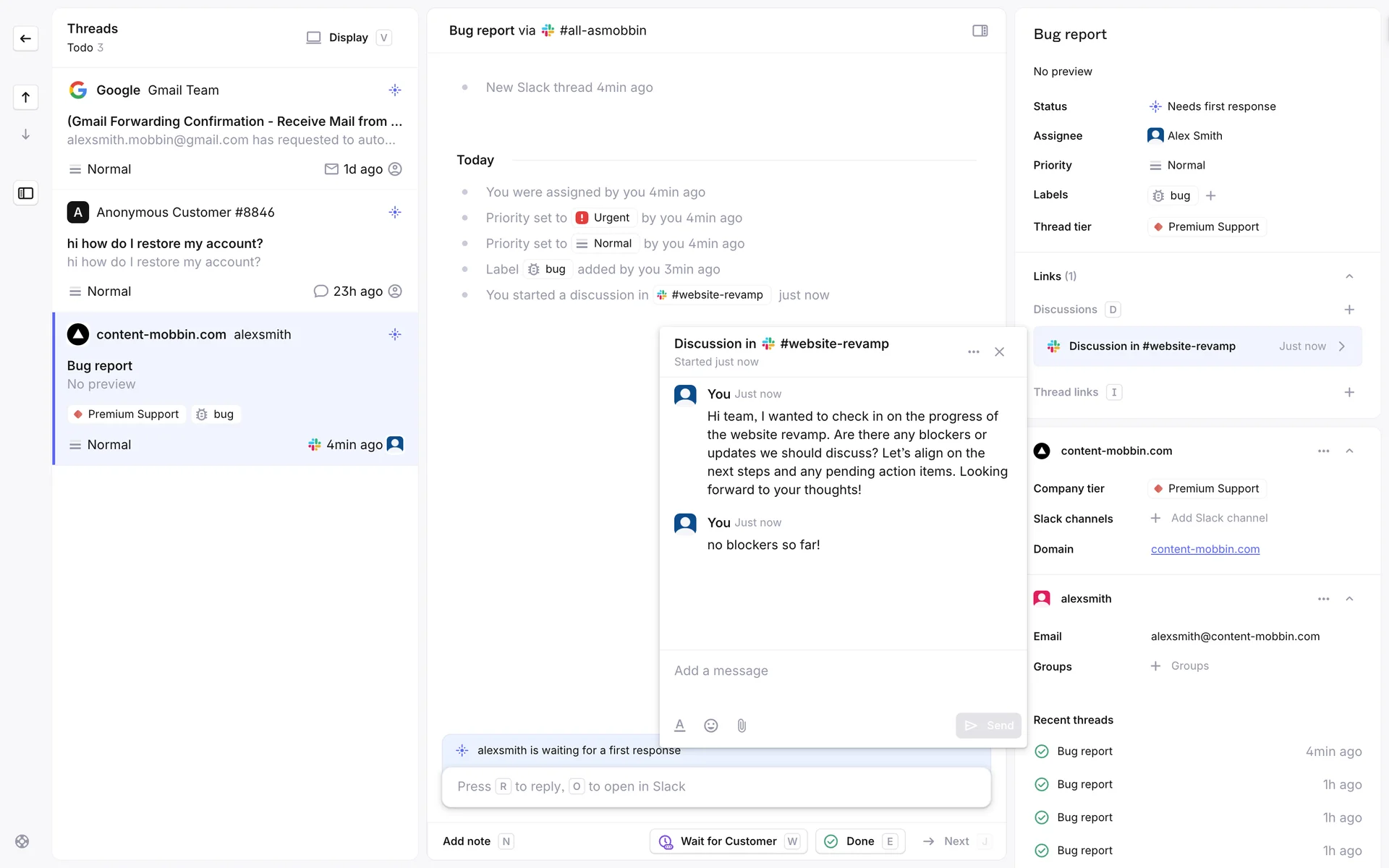Open discussion more options menu
Screen dimensions: 1389x868
[973, 352]
